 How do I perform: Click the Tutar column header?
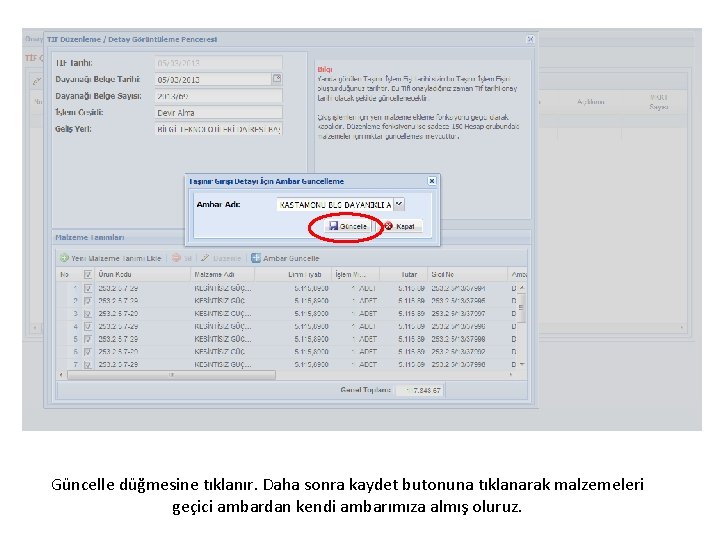403,274
